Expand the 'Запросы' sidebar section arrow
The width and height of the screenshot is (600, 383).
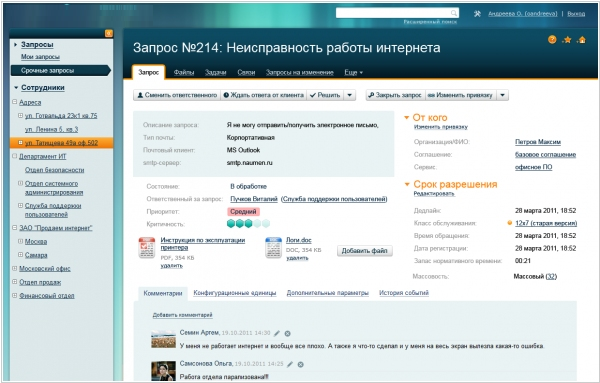click(16, 45)
